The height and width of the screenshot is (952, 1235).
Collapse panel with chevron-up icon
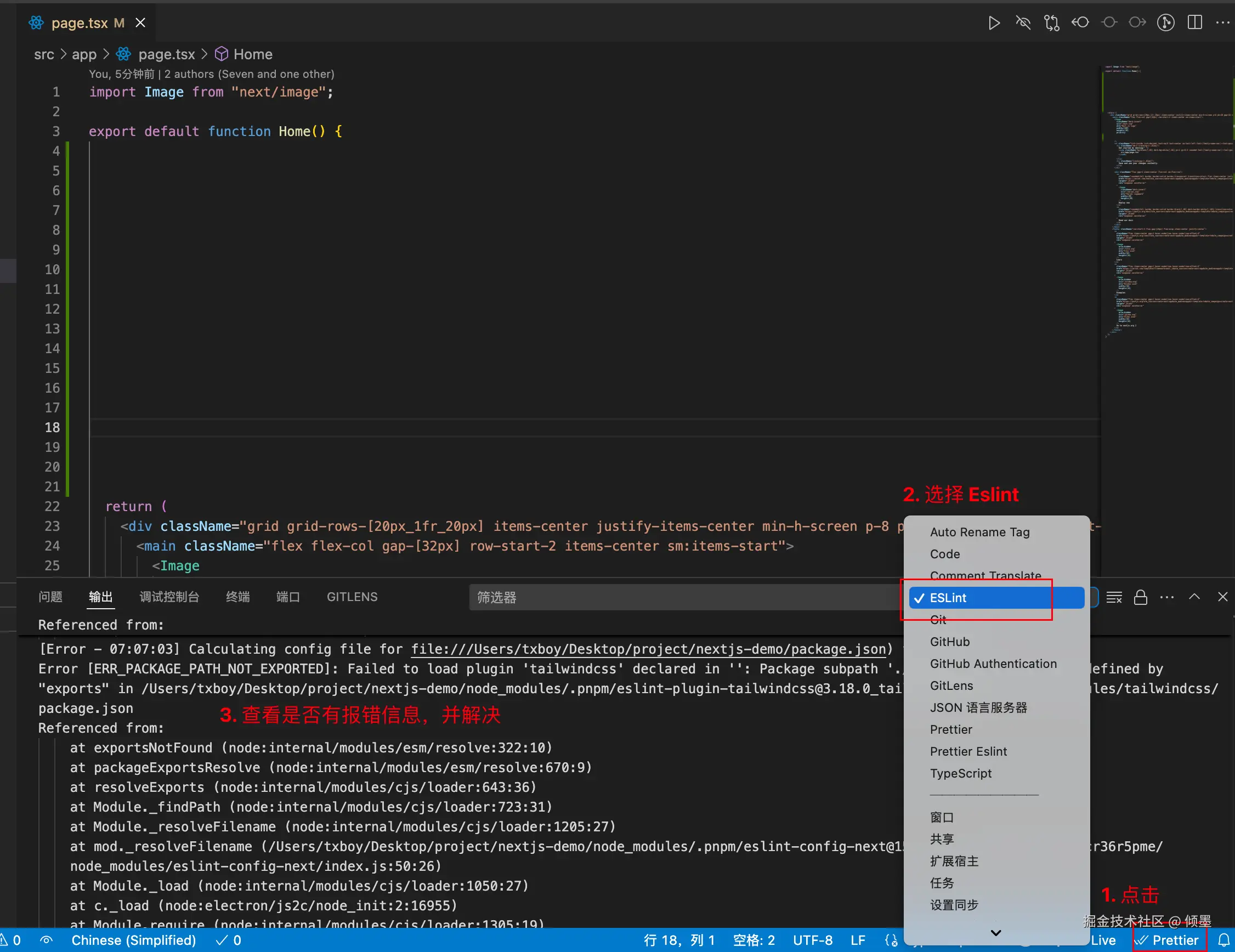tap(1194, 597)
